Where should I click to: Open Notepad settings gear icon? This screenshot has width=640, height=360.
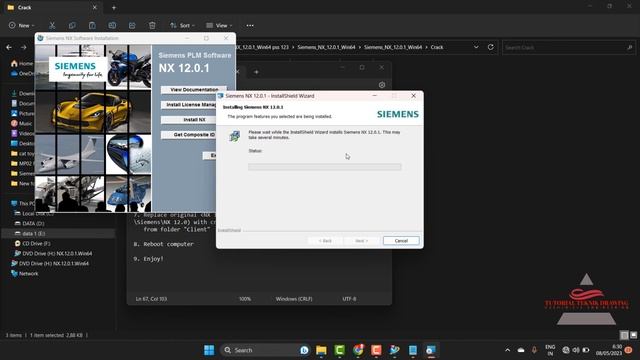coord(382,85)
